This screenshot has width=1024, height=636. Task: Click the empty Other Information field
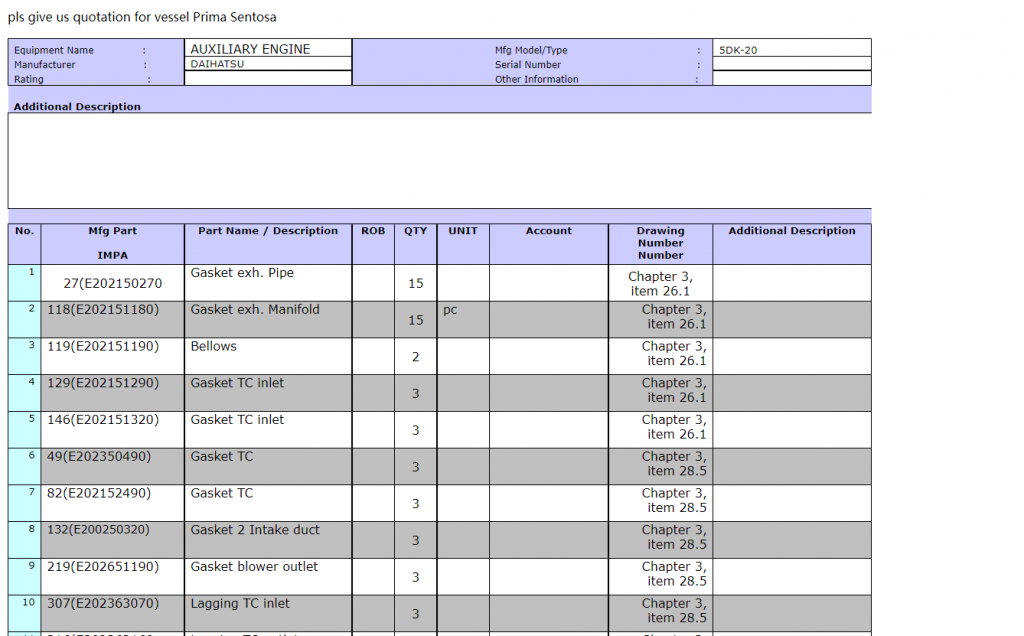tap(791, 78)
